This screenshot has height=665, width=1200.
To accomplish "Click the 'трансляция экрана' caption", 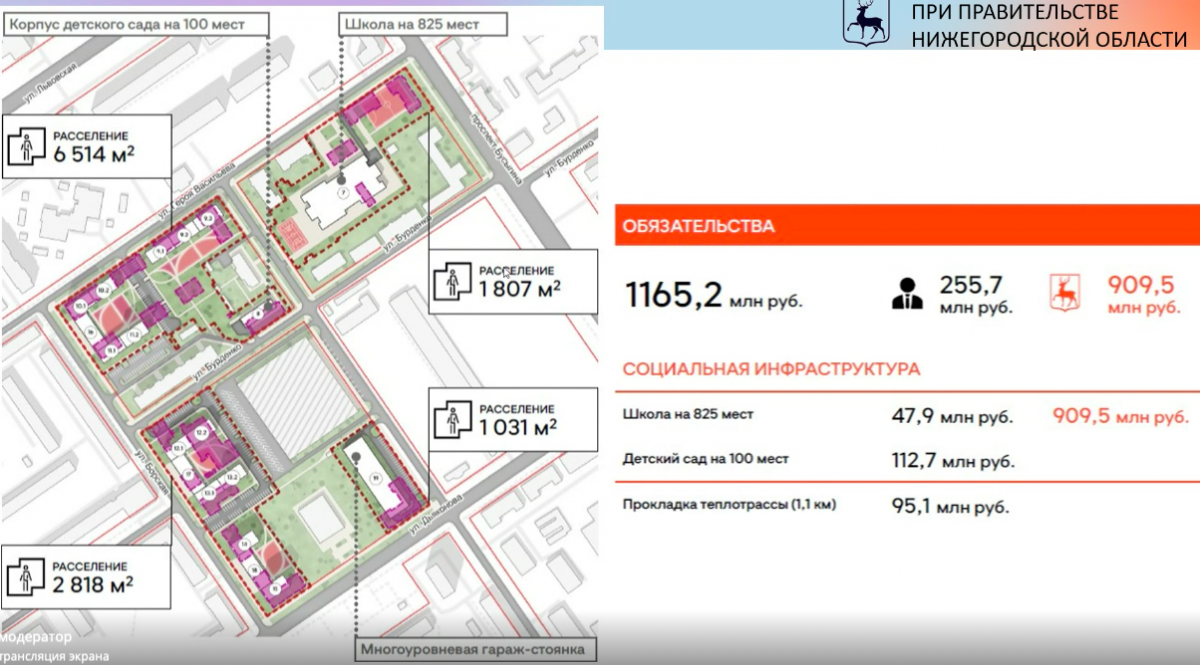I will (x=55, y=657).
